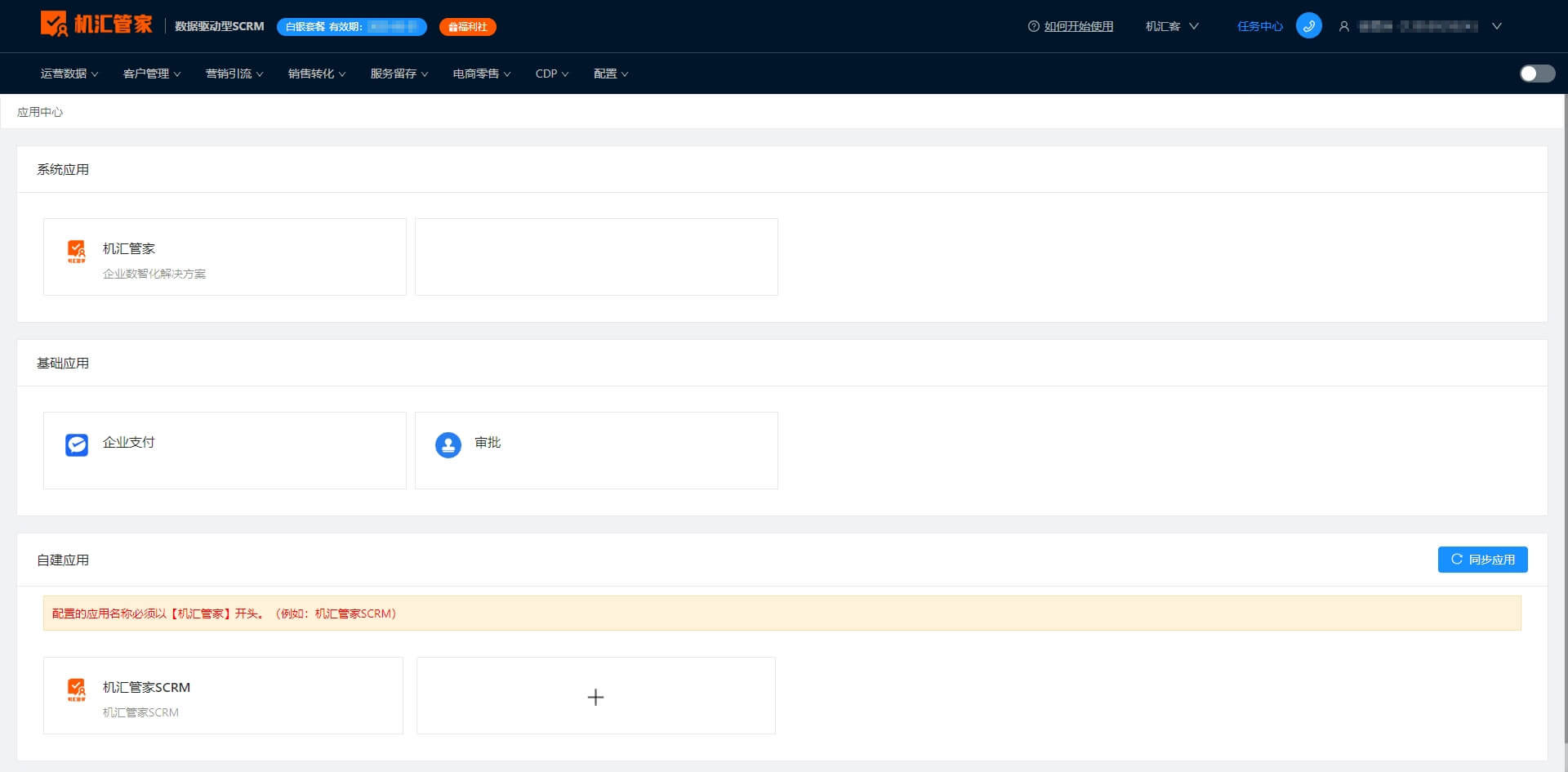Click the 数据驱动型SCRM tagline
The image size is (1568, 772).
pos(220,26)
